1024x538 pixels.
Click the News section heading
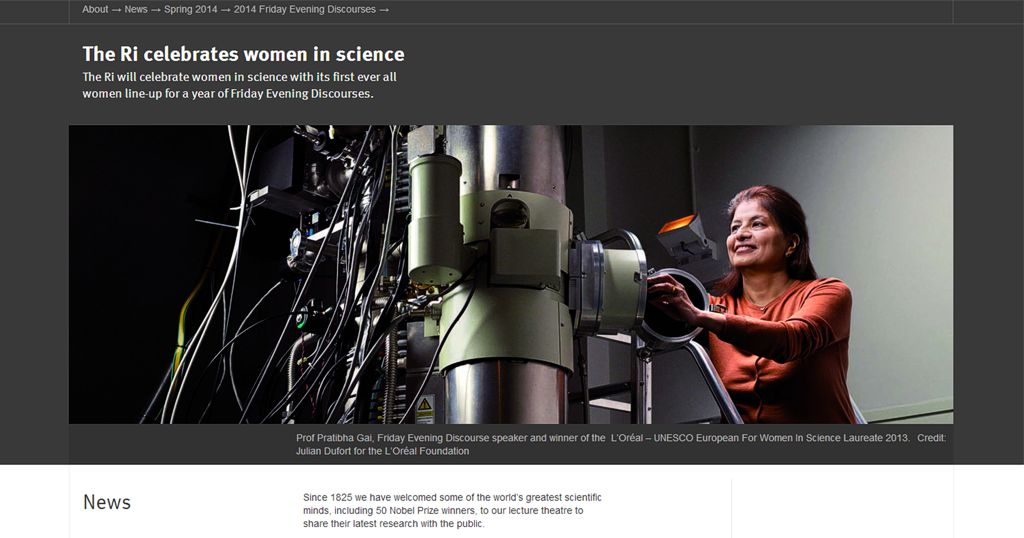pos(107,502)
